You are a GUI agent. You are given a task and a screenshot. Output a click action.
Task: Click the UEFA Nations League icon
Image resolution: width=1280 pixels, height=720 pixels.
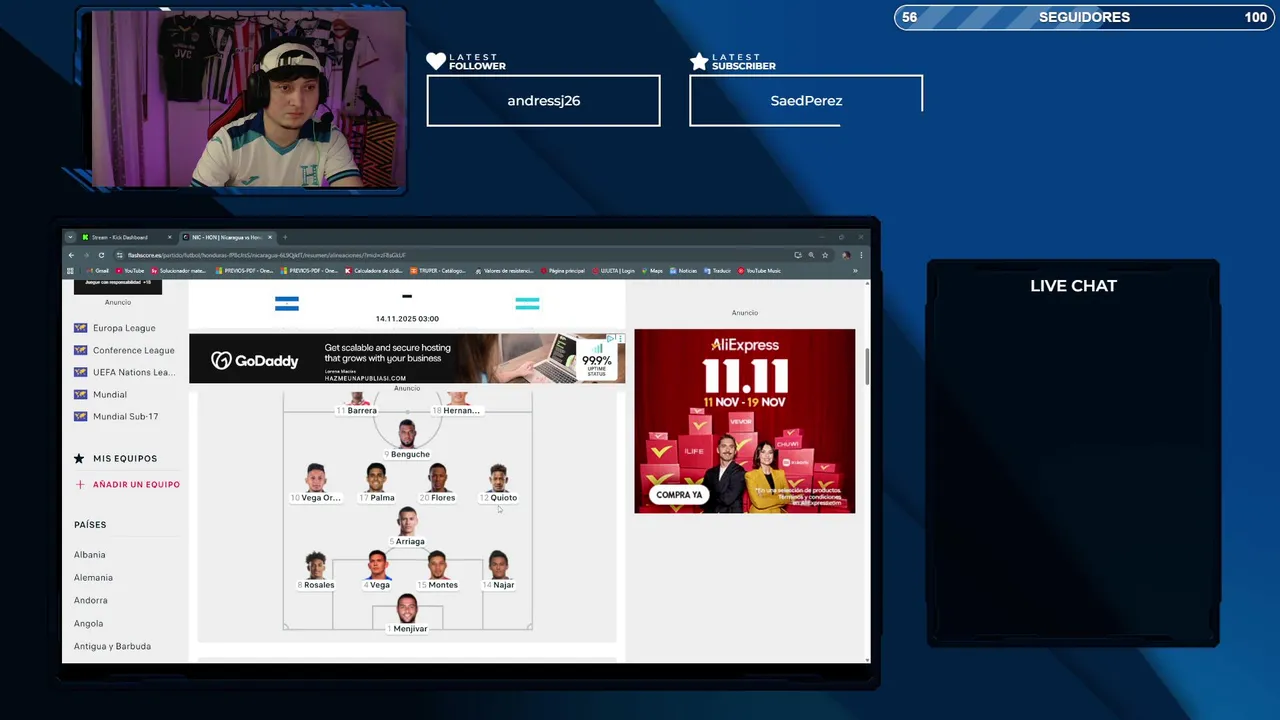(80, 372)
